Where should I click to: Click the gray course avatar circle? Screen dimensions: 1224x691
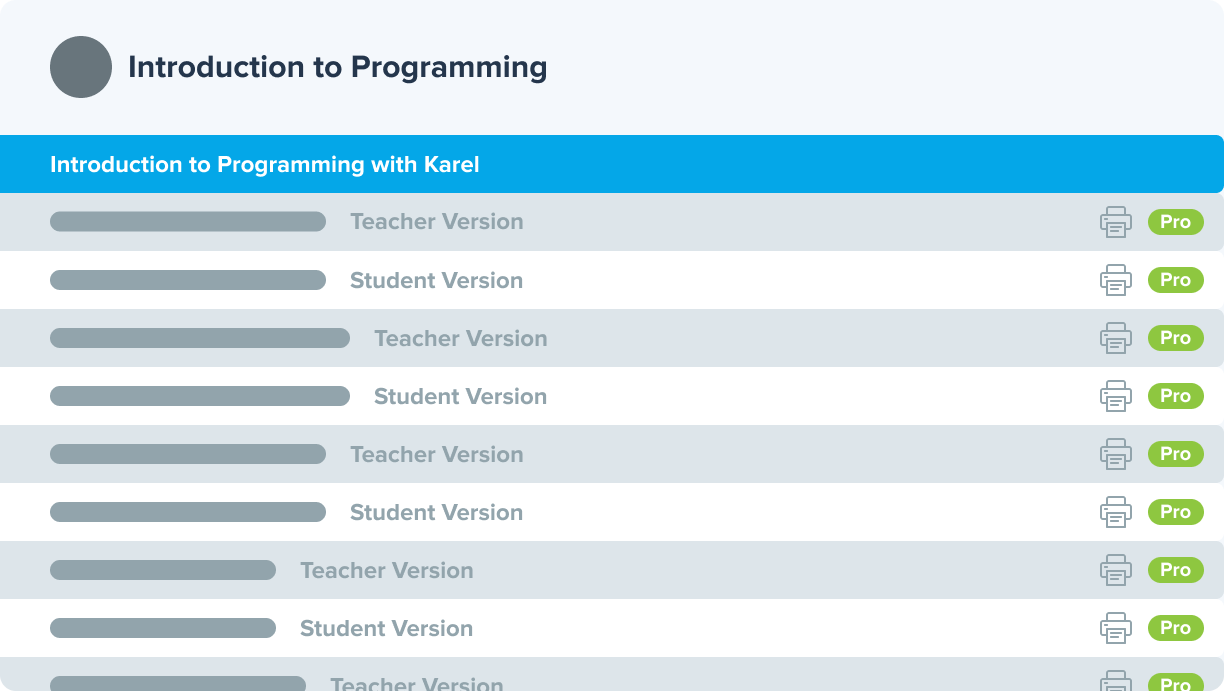(x=81, y=67)
